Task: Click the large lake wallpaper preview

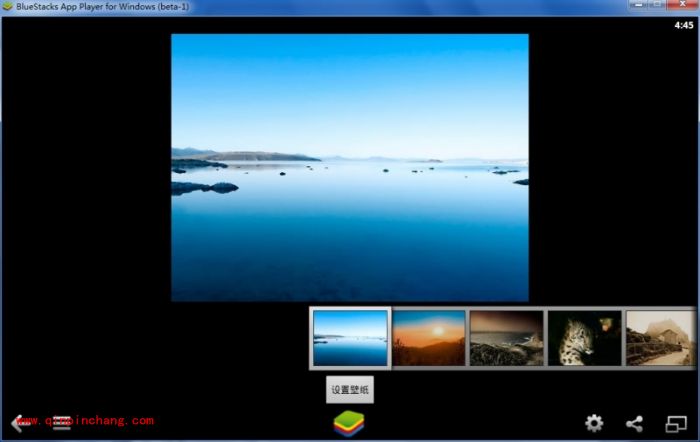Action: (349, 167)
